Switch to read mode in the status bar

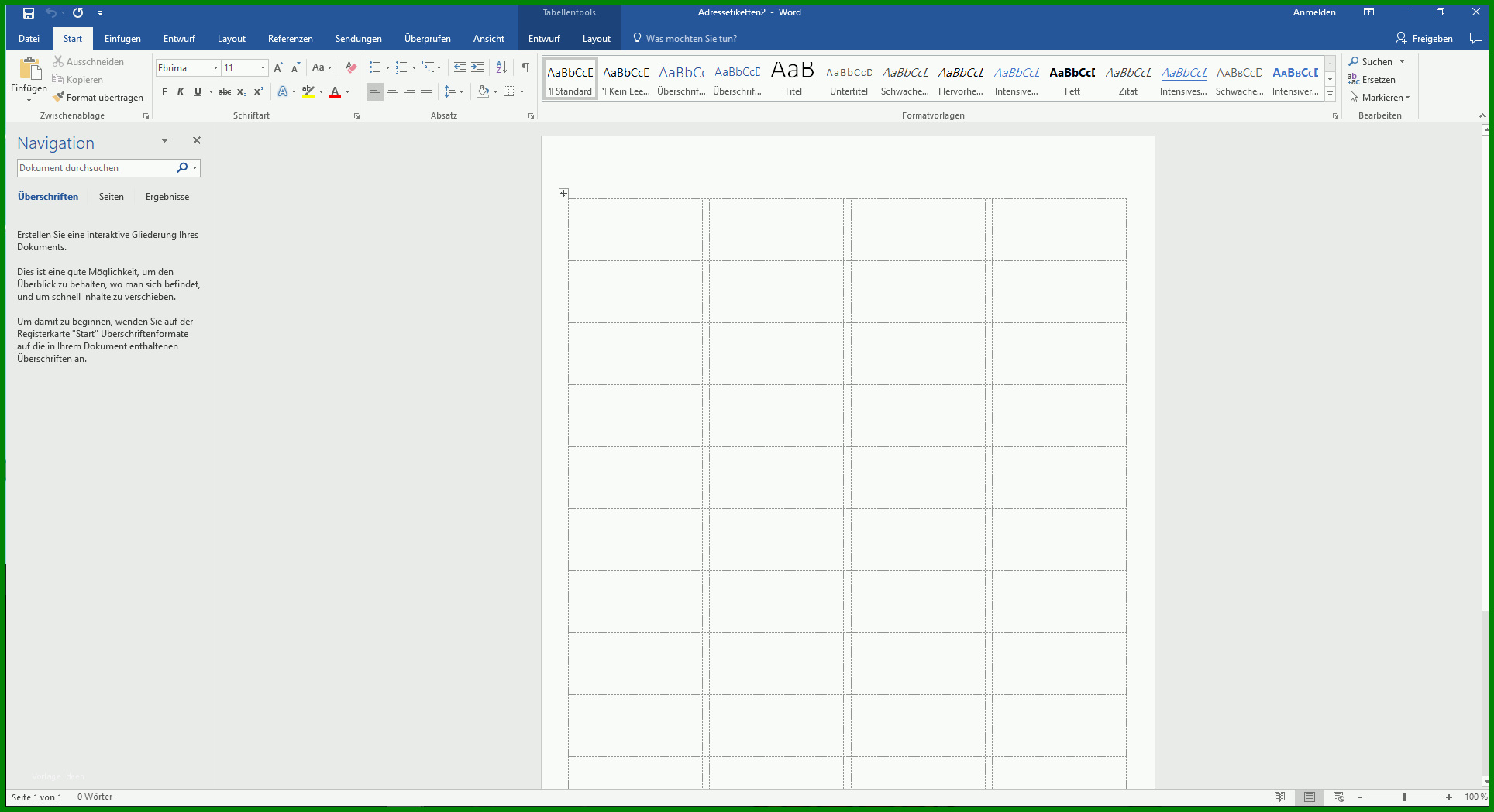point(1279,797)
